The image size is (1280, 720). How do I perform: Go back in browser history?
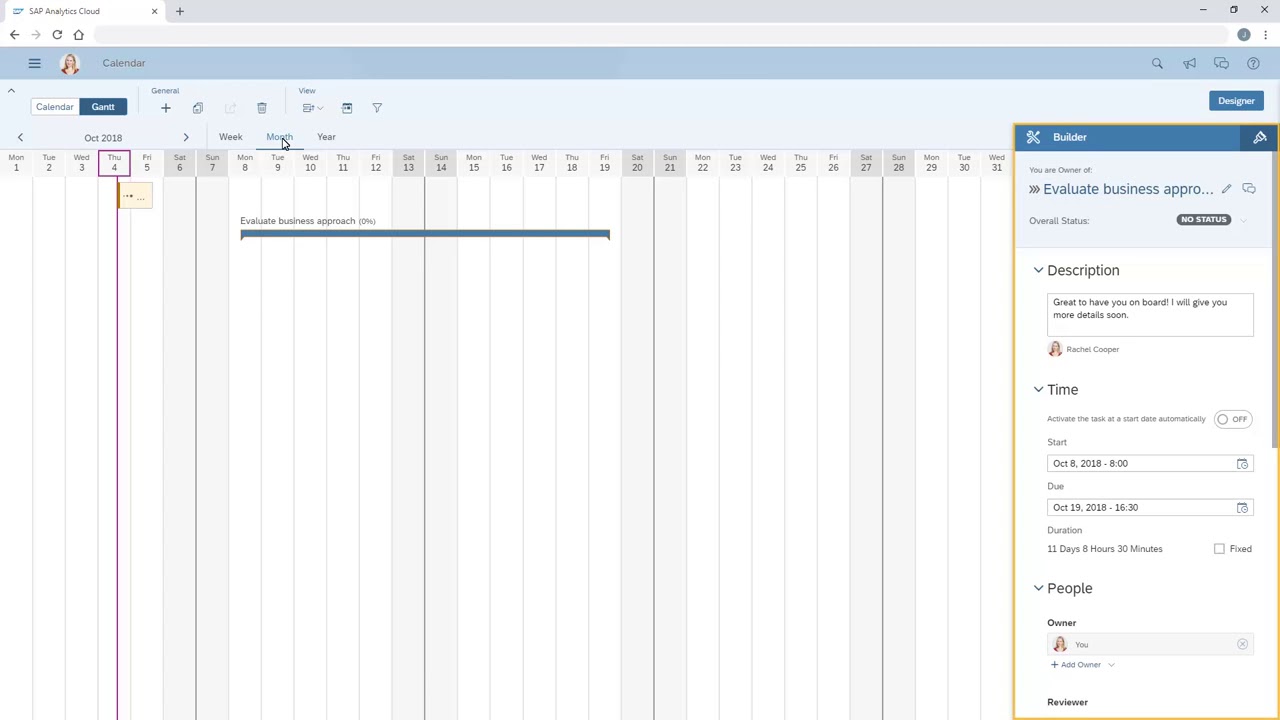(14, 35)
